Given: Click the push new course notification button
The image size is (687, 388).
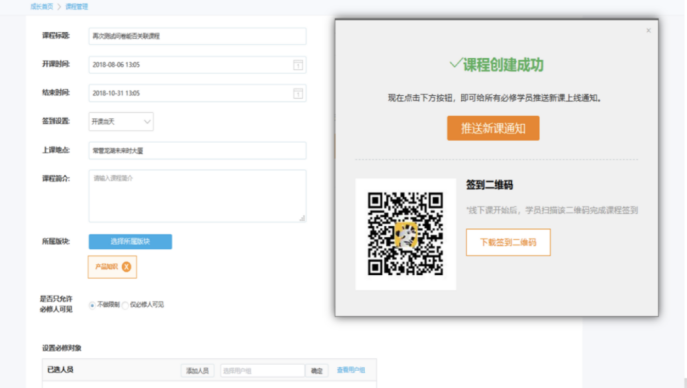Looking at the screenshot, I should [x=493, y=128].
